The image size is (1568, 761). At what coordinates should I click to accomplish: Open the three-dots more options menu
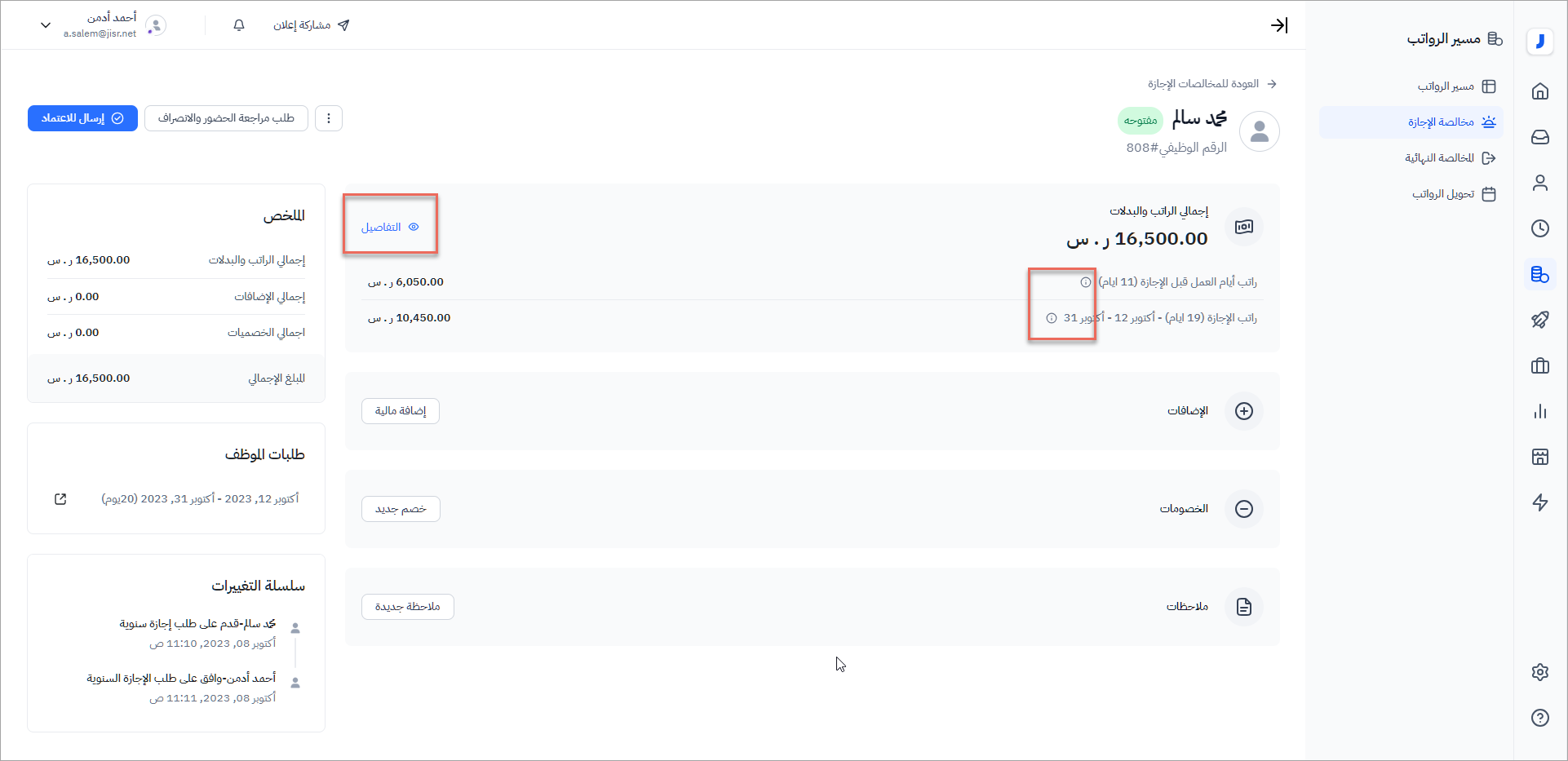[x=329, y=118]
